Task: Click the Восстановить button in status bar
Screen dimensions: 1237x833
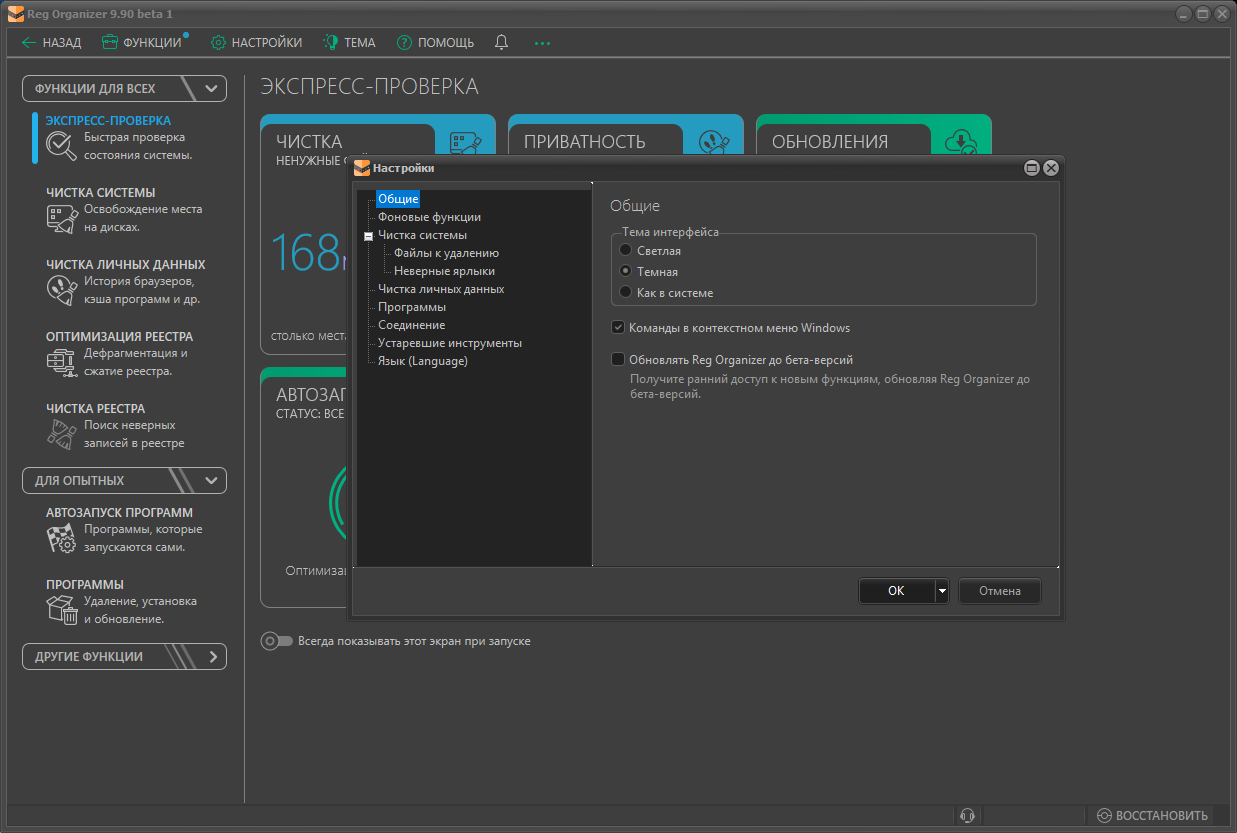Action: [x=1152, y=815]
